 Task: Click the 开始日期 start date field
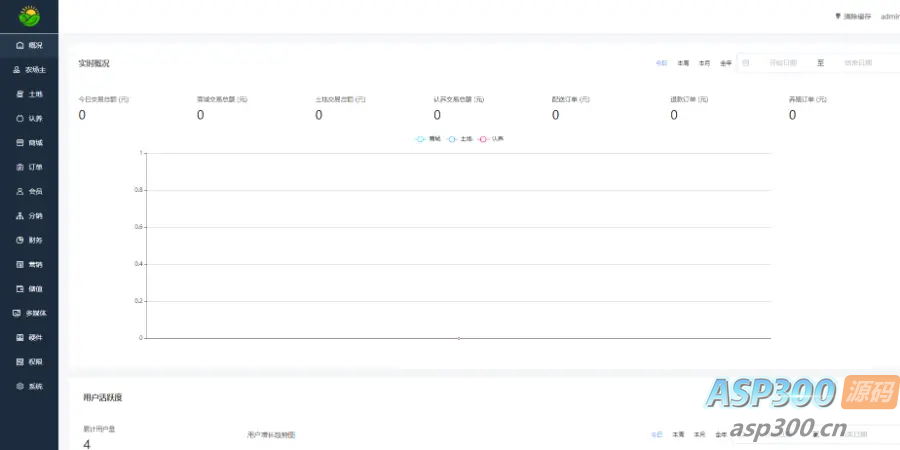(782, 63)
